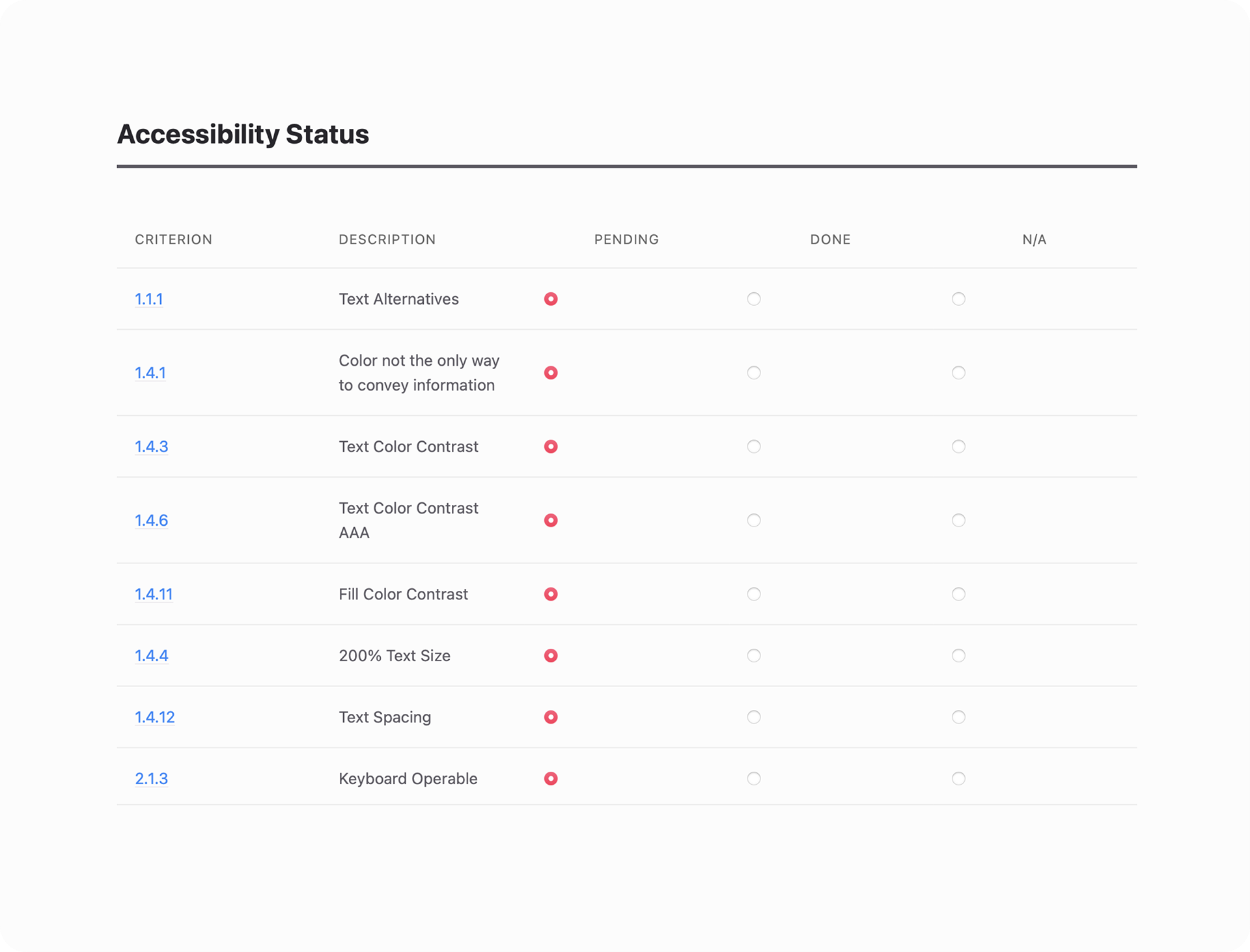
Task: Click the Pending column header
Action: point(626,239)
